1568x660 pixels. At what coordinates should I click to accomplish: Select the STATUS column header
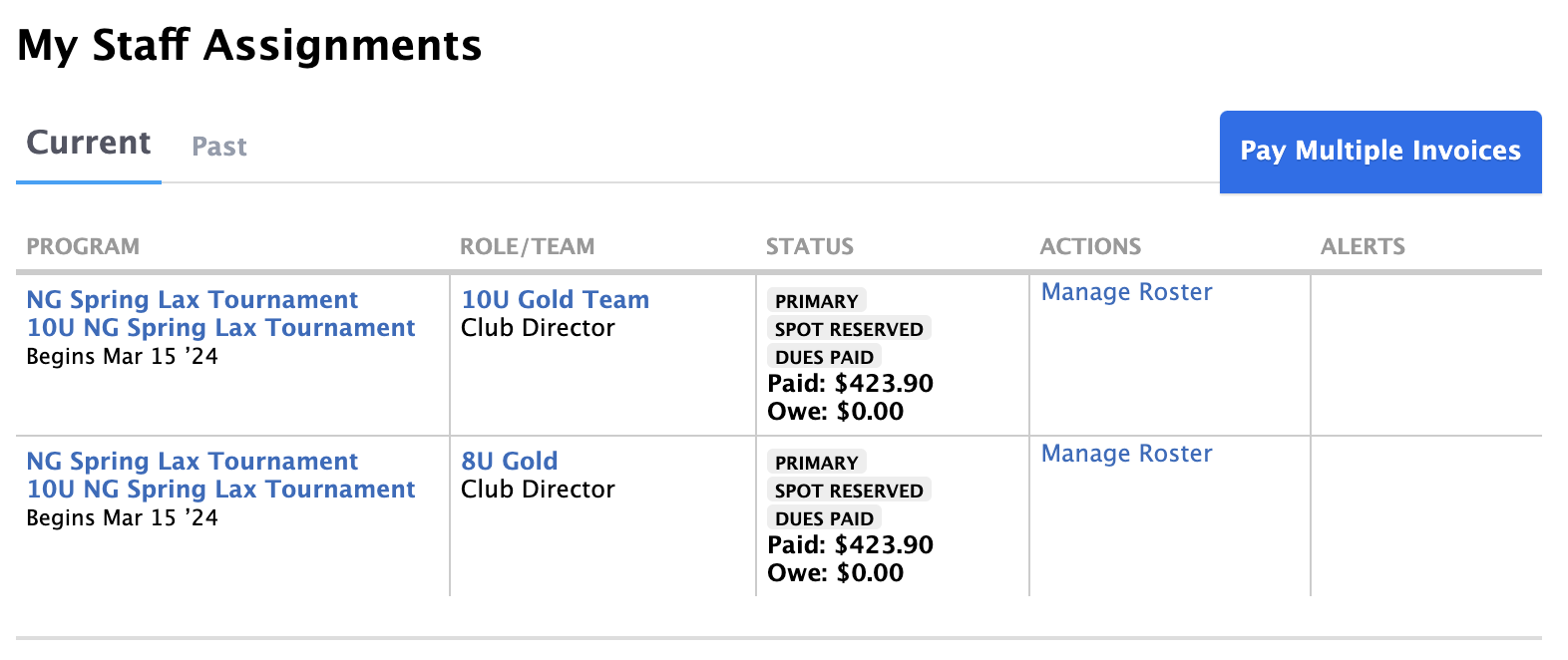810,246
